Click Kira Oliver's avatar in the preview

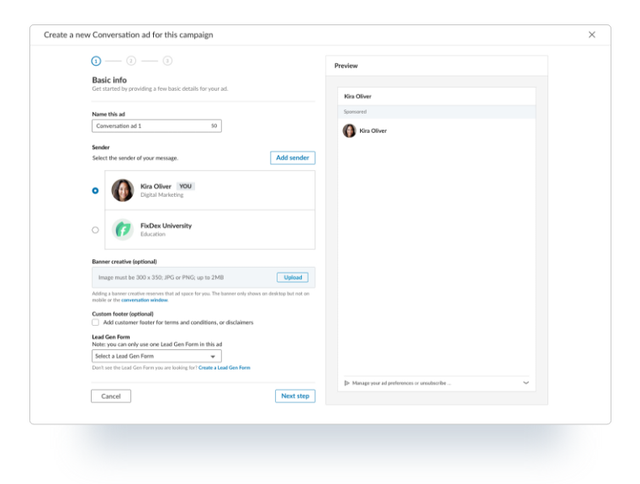coord(349,131)
